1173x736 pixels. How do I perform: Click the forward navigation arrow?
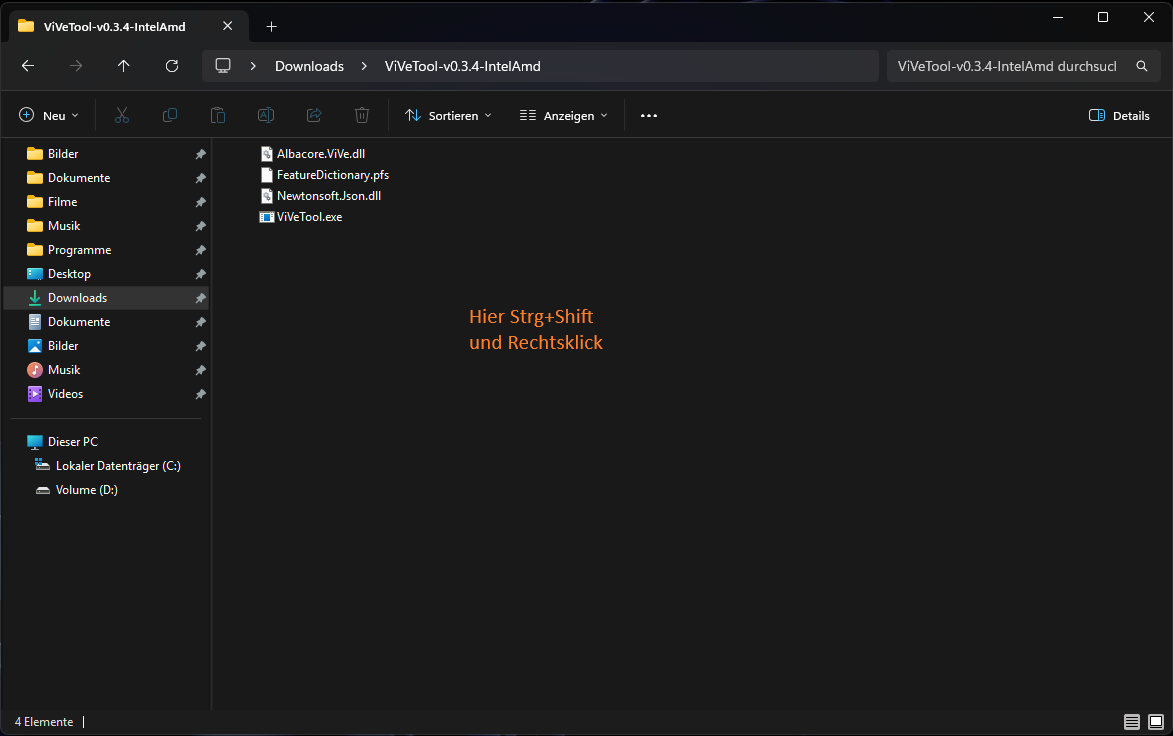(76, 66)
